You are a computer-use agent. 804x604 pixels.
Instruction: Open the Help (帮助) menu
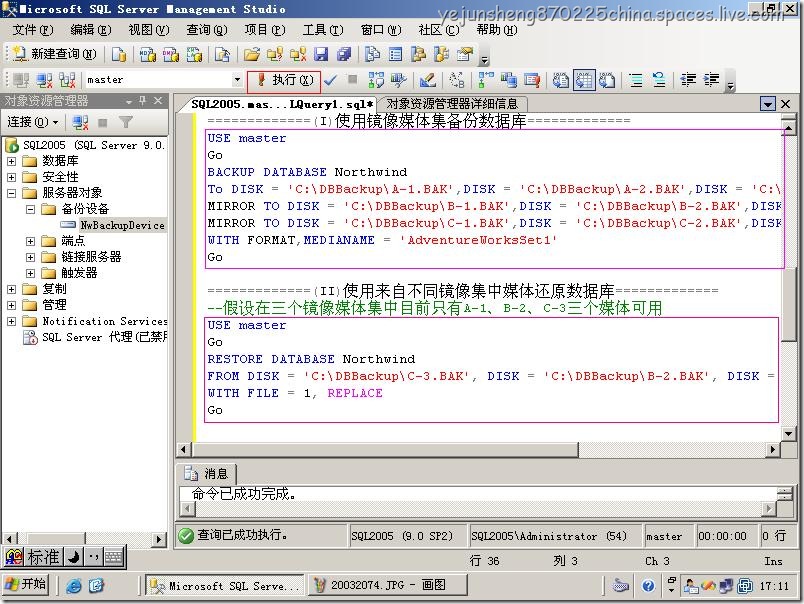point(497,30)
